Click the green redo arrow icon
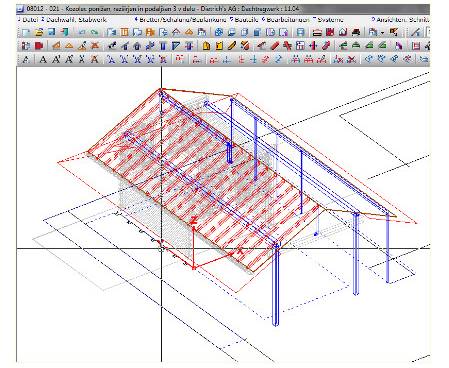The image size is (449, 368). 95,32
